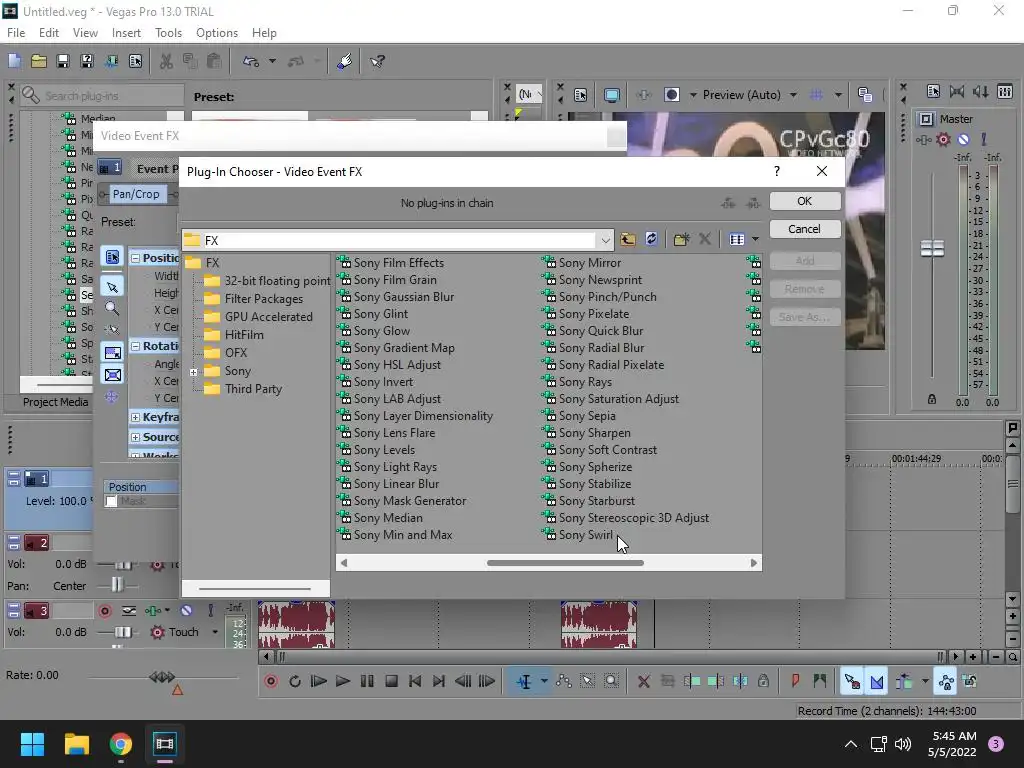The image size is (1024, 768).
Task: Open the Edit menu
Action: point(49,33)
